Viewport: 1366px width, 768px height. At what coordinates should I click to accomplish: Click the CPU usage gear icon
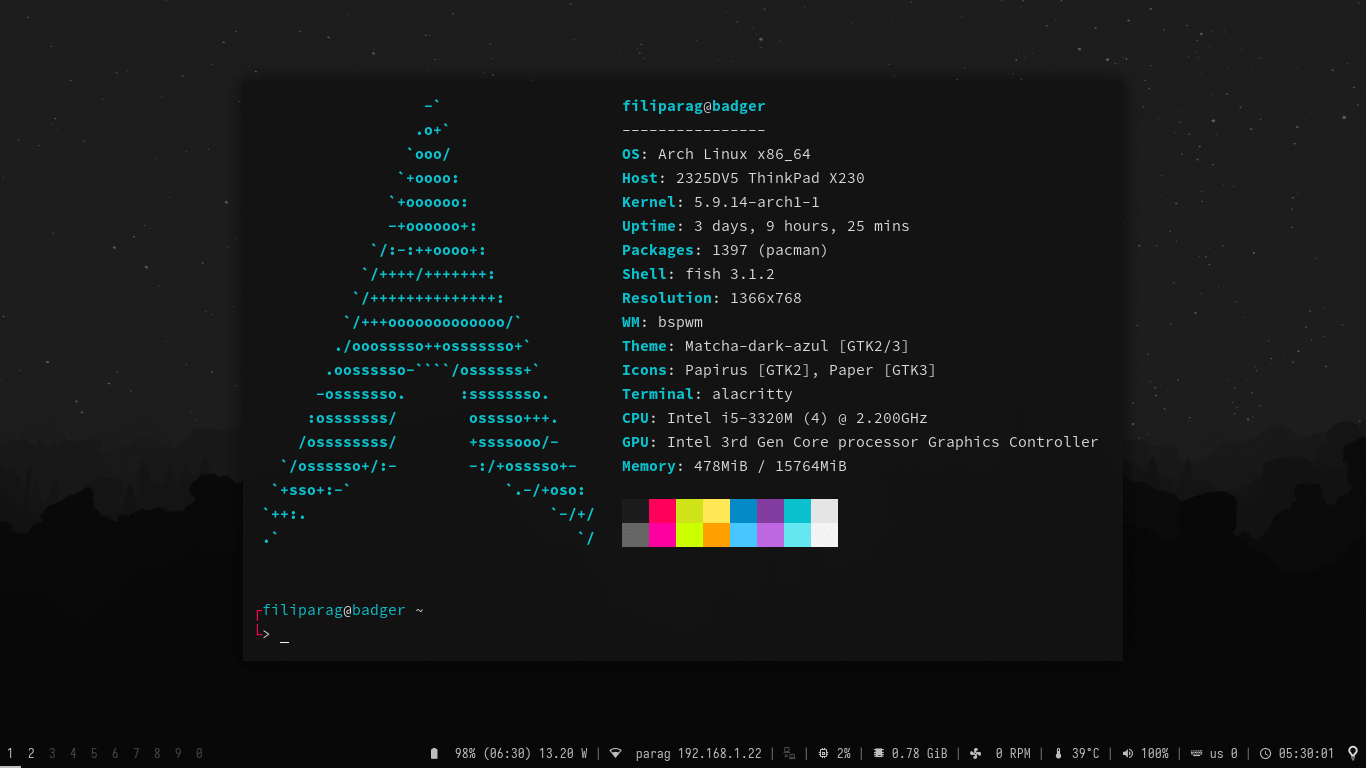[x=822, y=753]
